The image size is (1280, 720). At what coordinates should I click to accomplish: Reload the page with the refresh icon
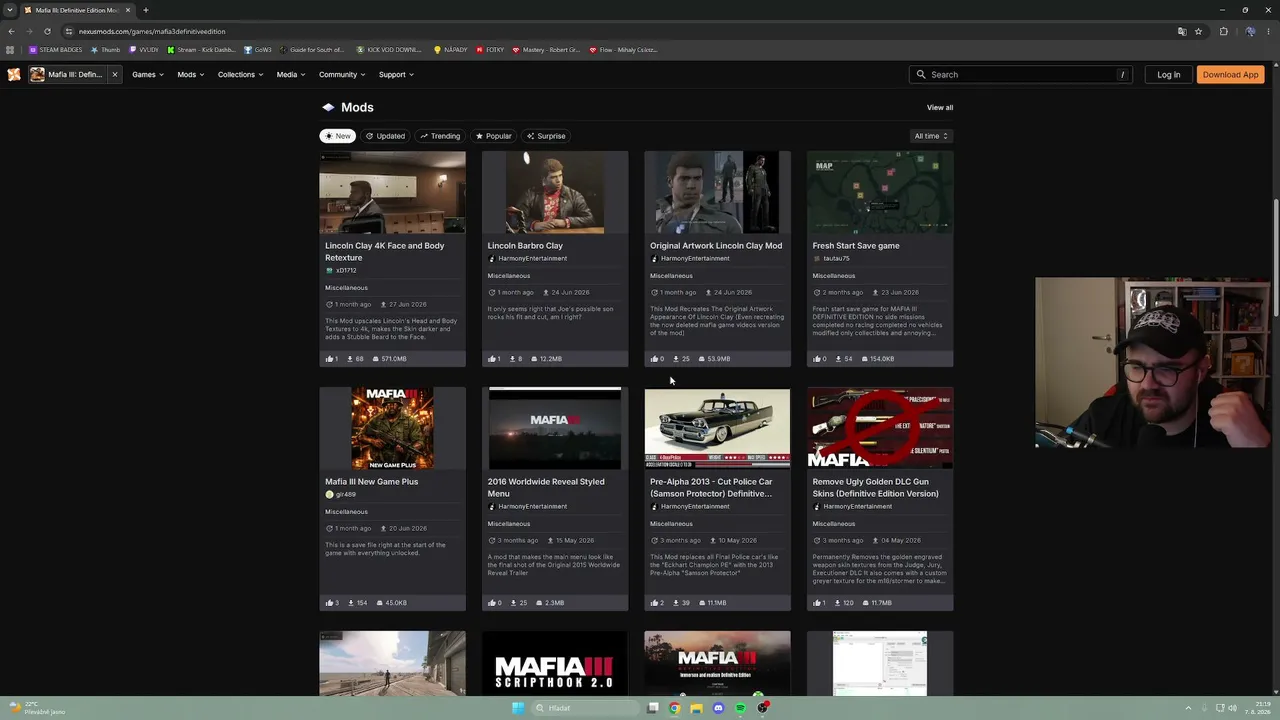pyautogui.click(x=47, y=31)
